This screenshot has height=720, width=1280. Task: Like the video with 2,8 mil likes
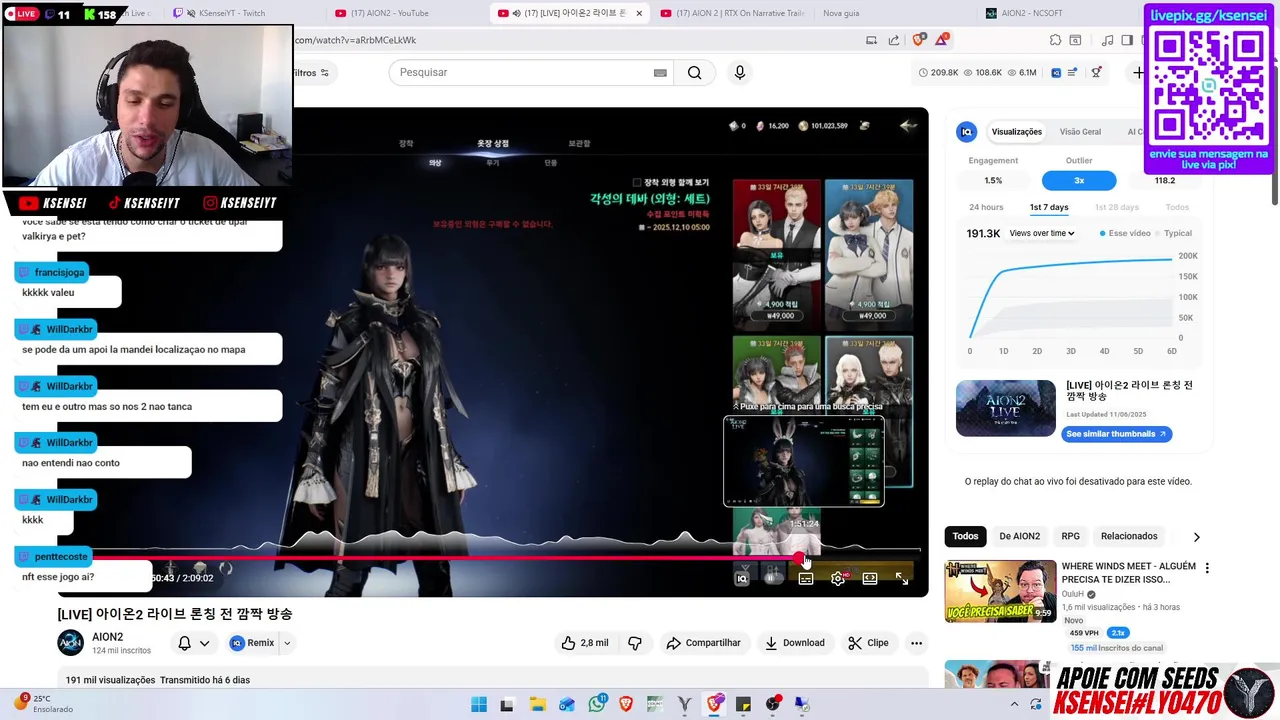(x=585, y=643)
